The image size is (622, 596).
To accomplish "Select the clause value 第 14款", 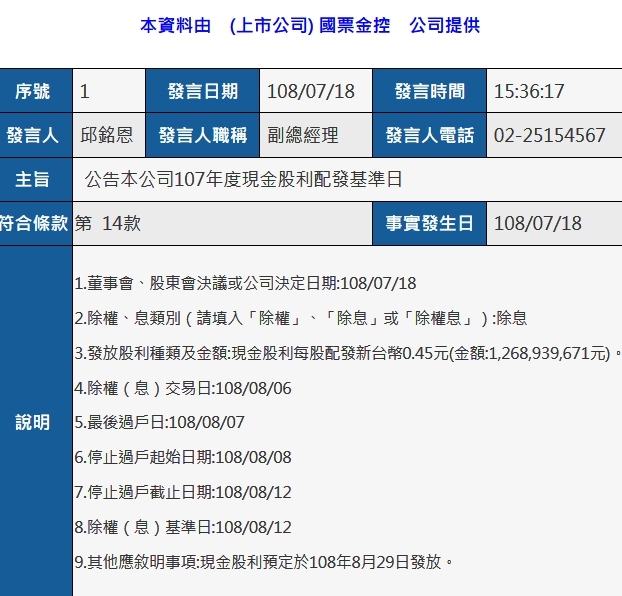I will [108, 223].
